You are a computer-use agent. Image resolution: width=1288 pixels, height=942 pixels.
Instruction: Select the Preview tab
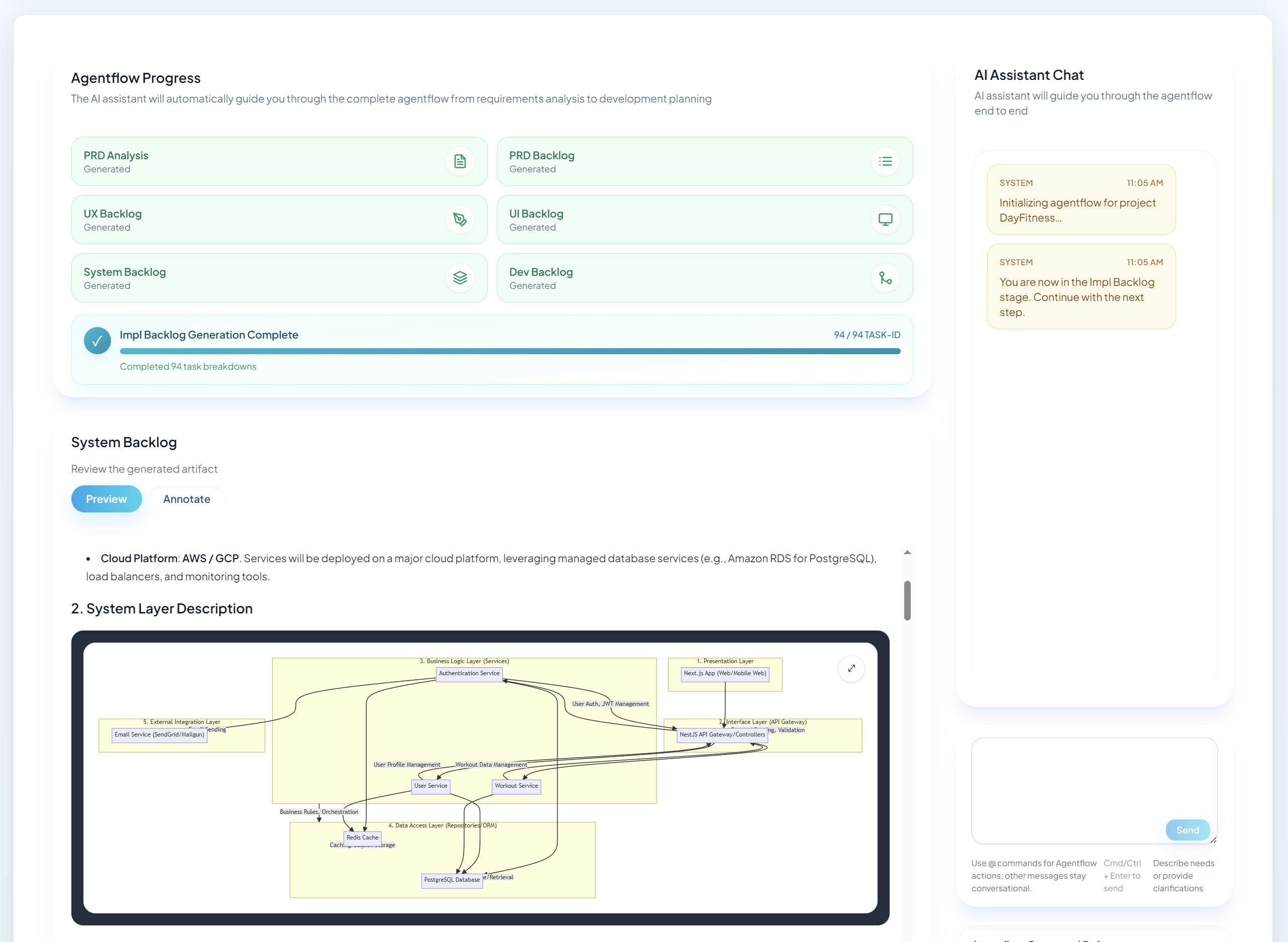pyautogui.click(x=106, y=499)
